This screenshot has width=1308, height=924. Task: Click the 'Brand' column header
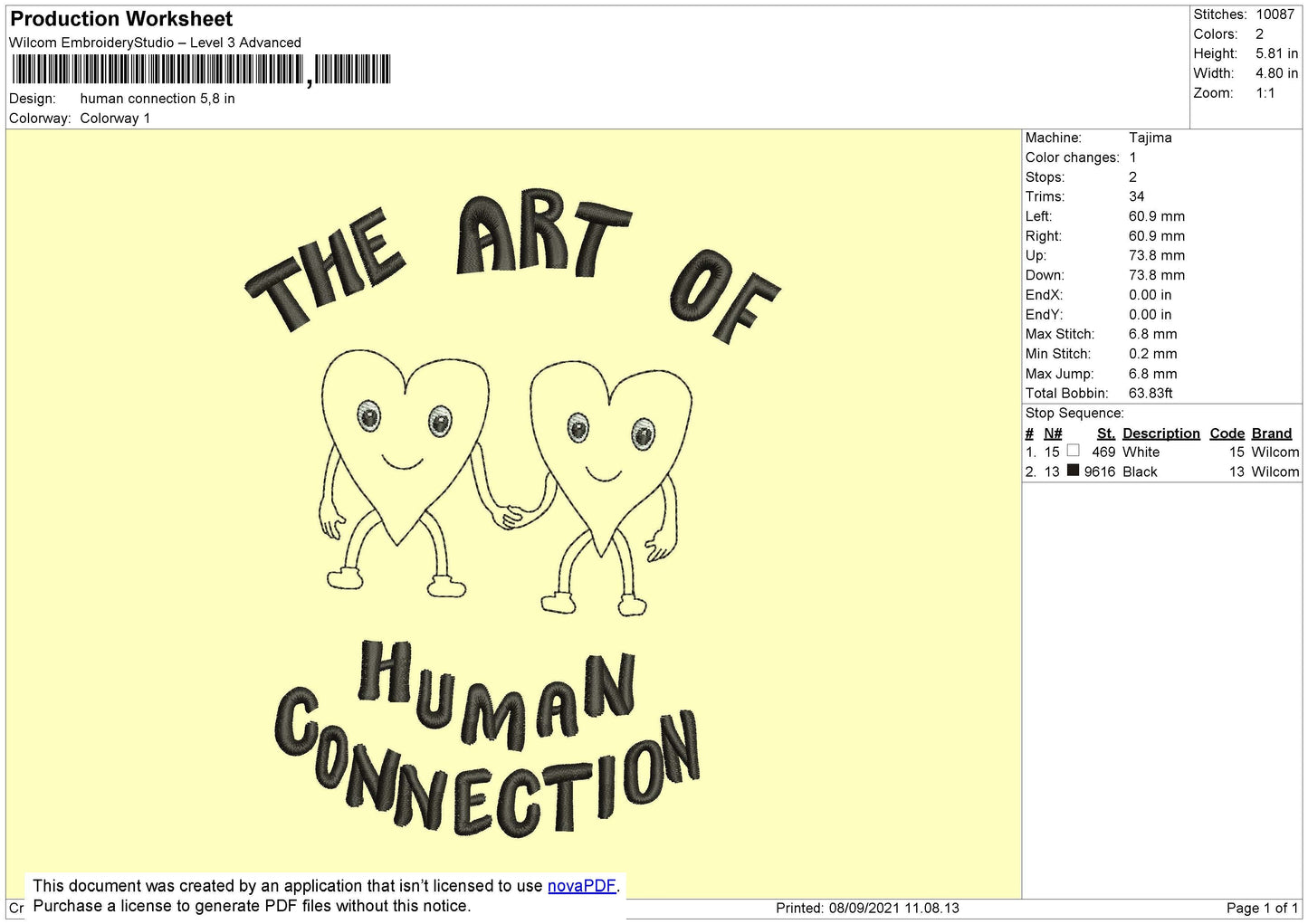[x=1271, y=433]
